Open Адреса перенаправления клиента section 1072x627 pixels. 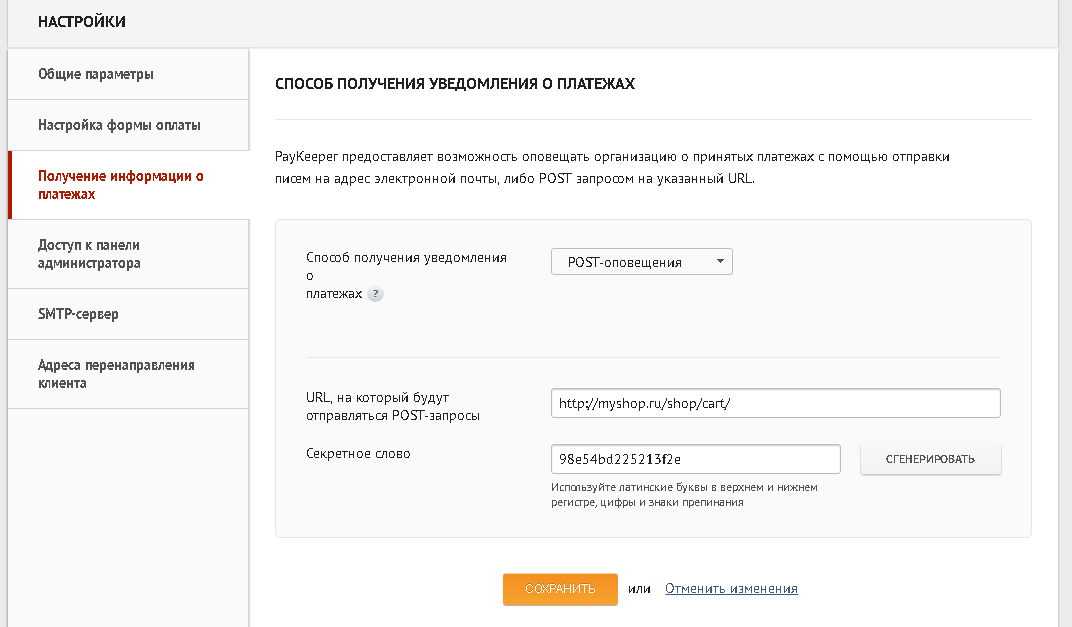click(116, 374)
